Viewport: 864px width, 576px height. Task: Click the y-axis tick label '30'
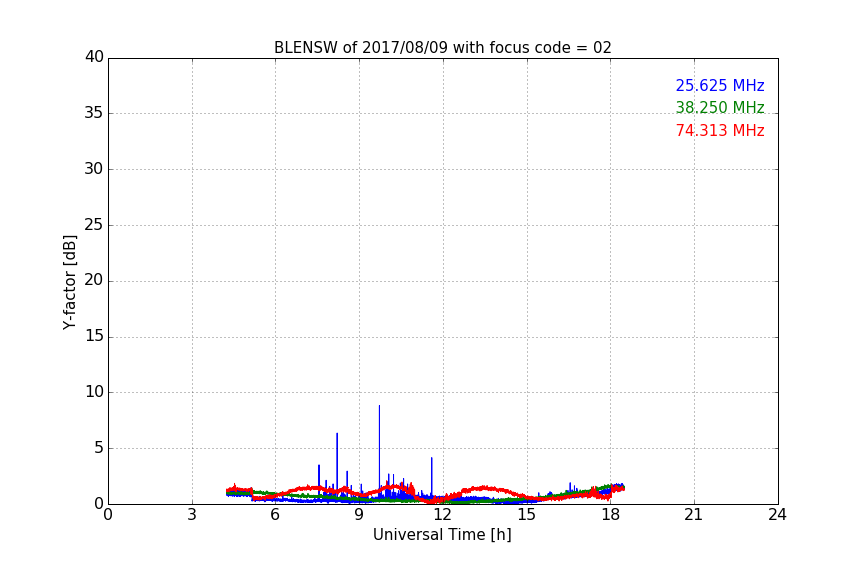tap(94, 169)
